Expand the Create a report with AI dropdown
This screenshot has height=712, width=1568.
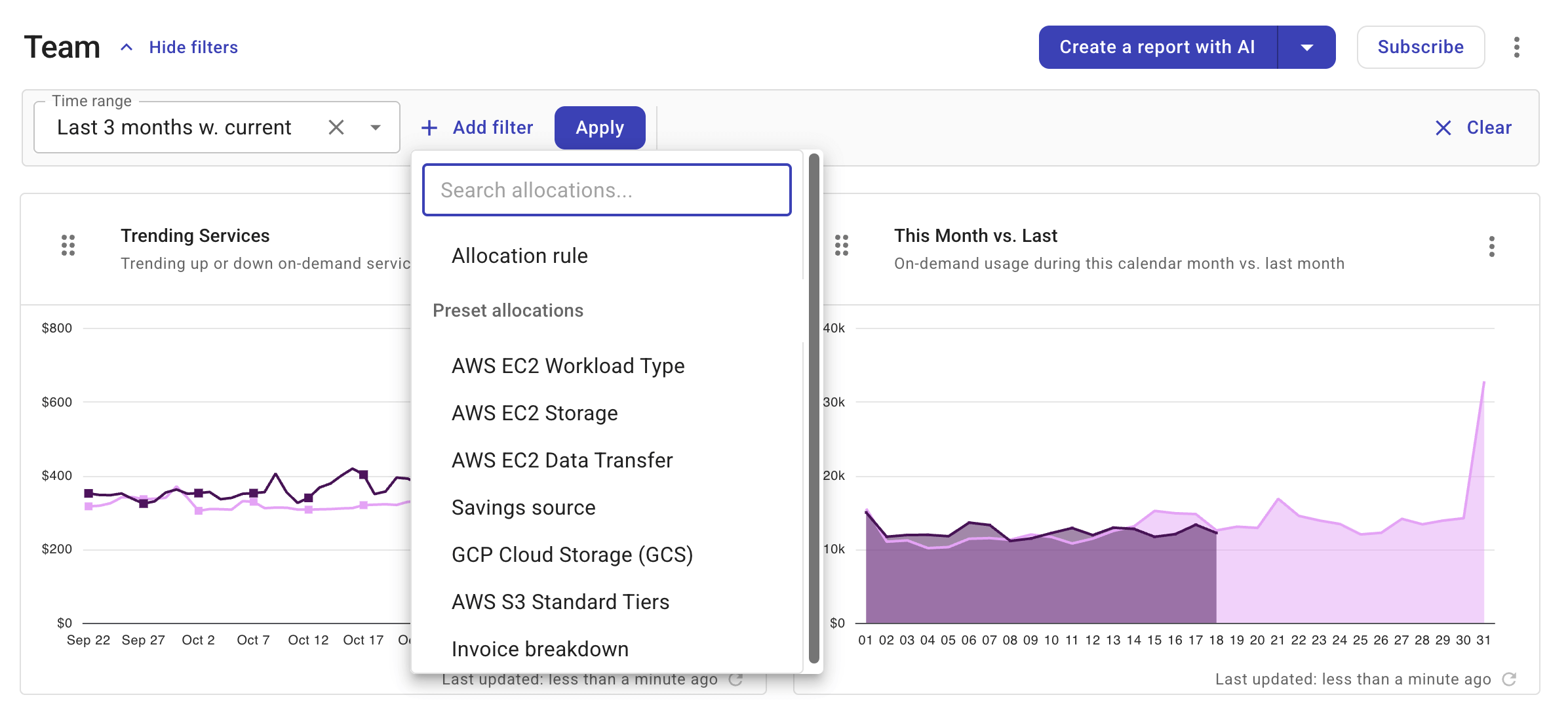point(1306,47)
